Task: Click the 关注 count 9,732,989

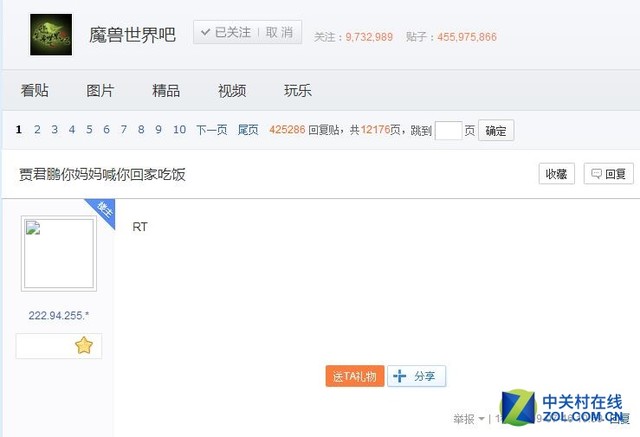Action: 369,37
